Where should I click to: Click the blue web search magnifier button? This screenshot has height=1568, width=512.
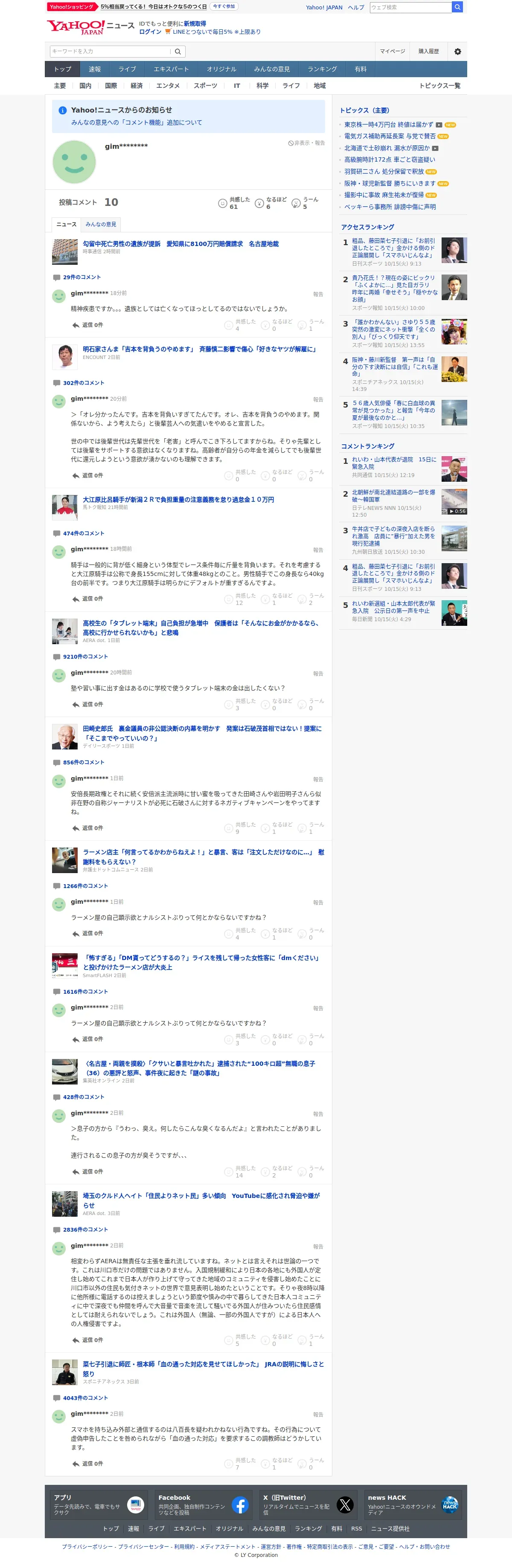tap(457, 7)
